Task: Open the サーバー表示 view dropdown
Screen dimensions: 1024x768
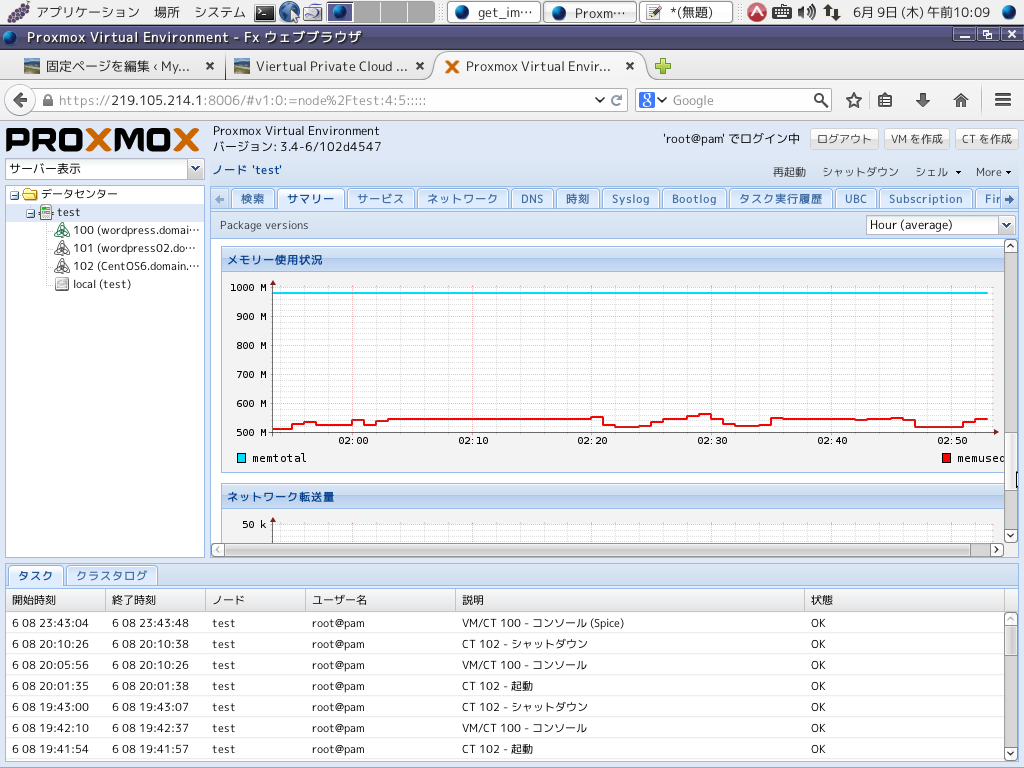Action: [x=194, y=169]
